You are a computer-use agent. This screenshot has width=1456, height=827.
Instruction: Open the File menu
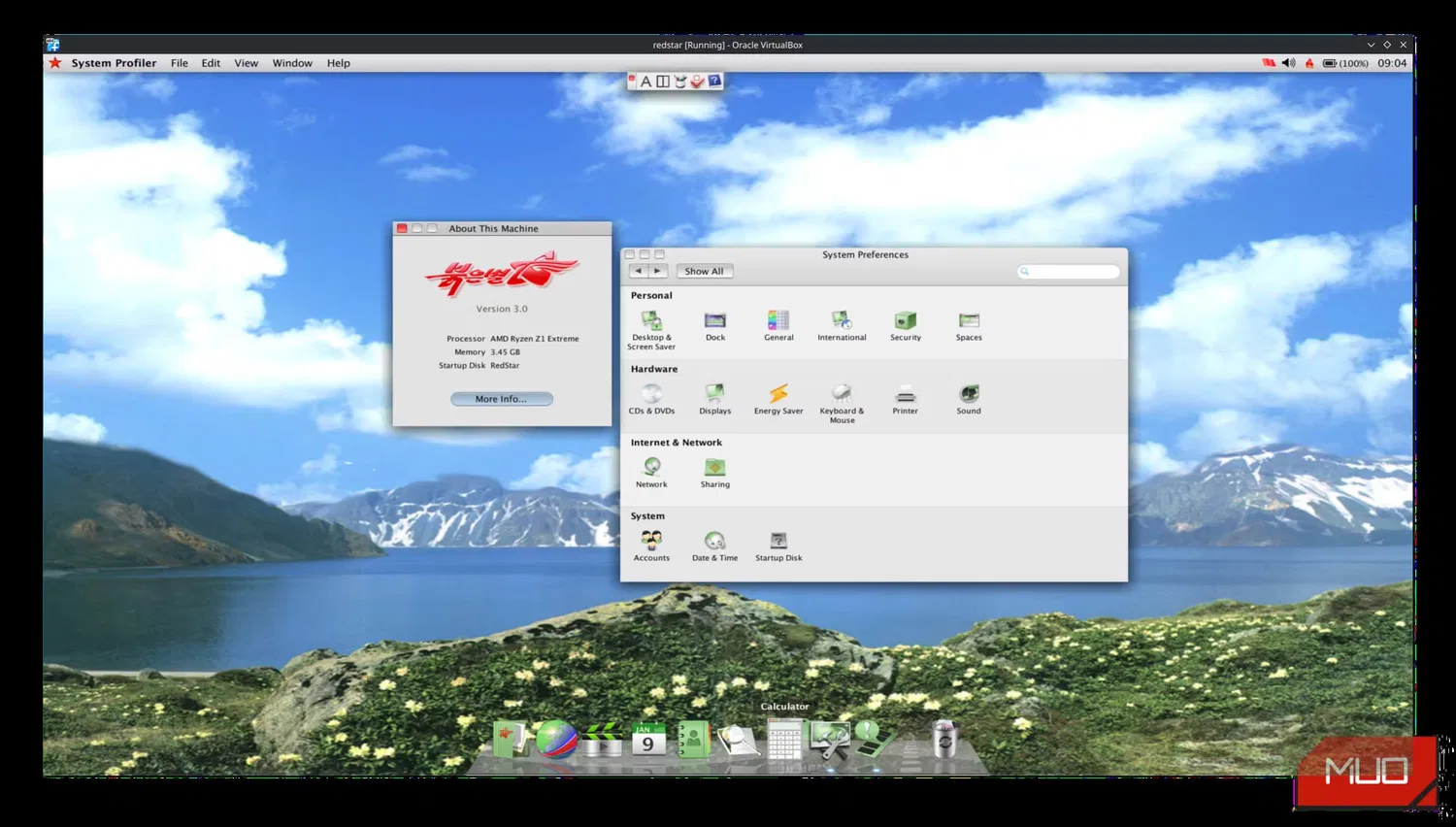[180, 63]
